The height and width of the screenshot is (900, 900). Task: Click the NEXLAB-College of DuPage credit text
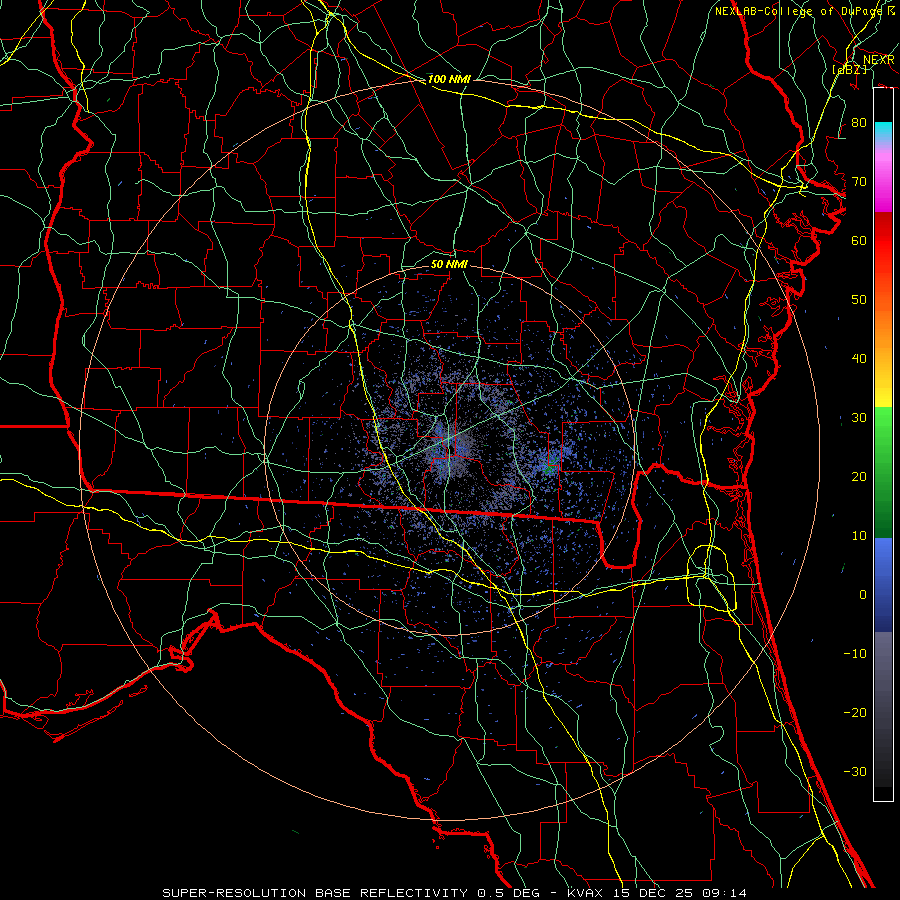804,11
